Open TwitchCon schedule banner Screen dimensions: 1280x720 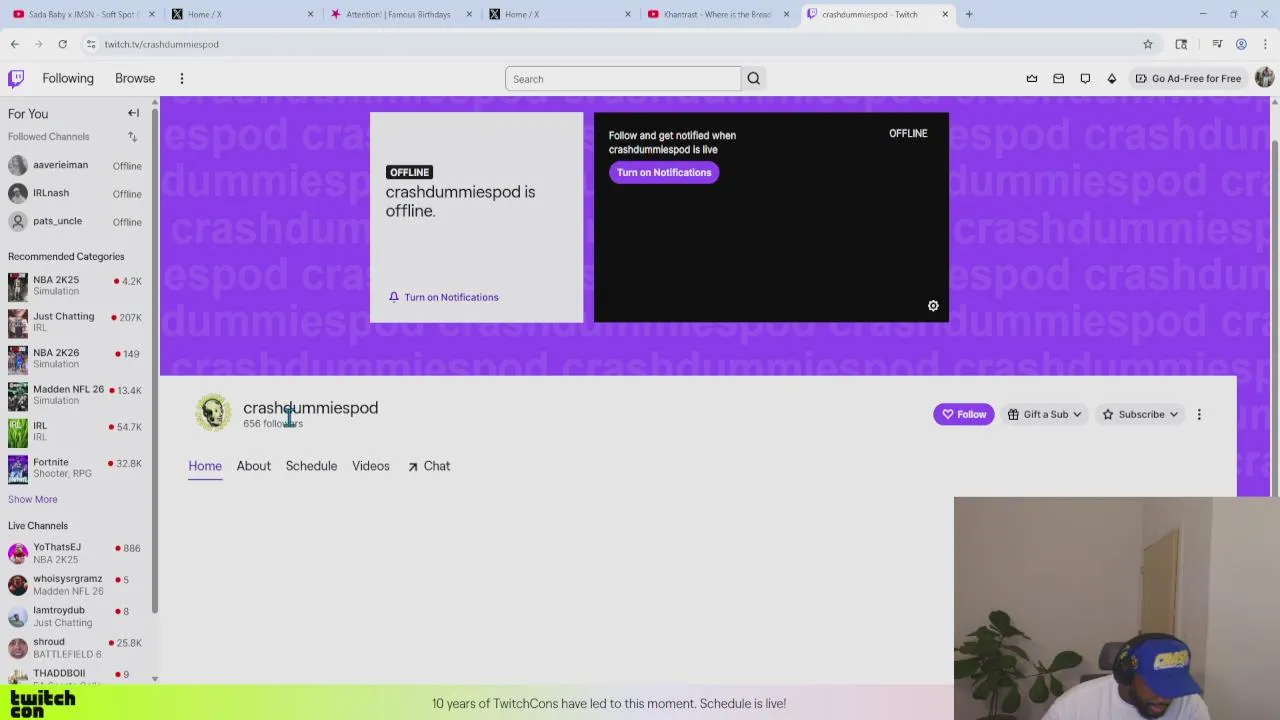coord(609,703)
